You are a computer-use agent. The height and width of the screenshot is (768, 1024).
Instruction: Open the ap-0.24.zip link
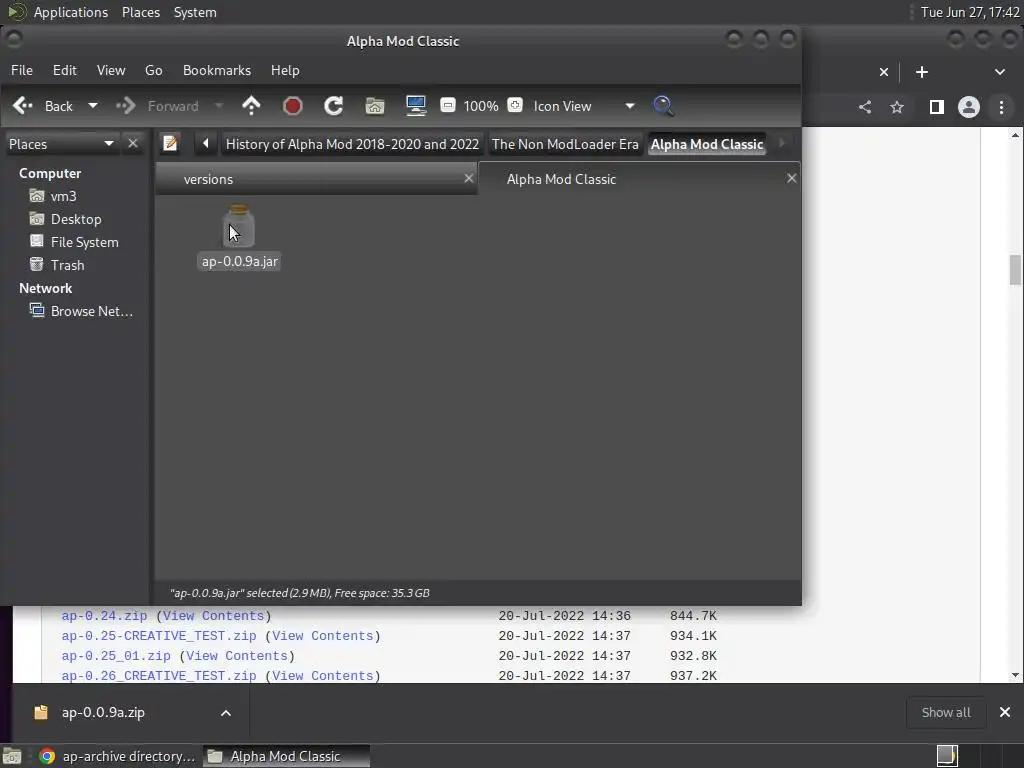(104, 616)
